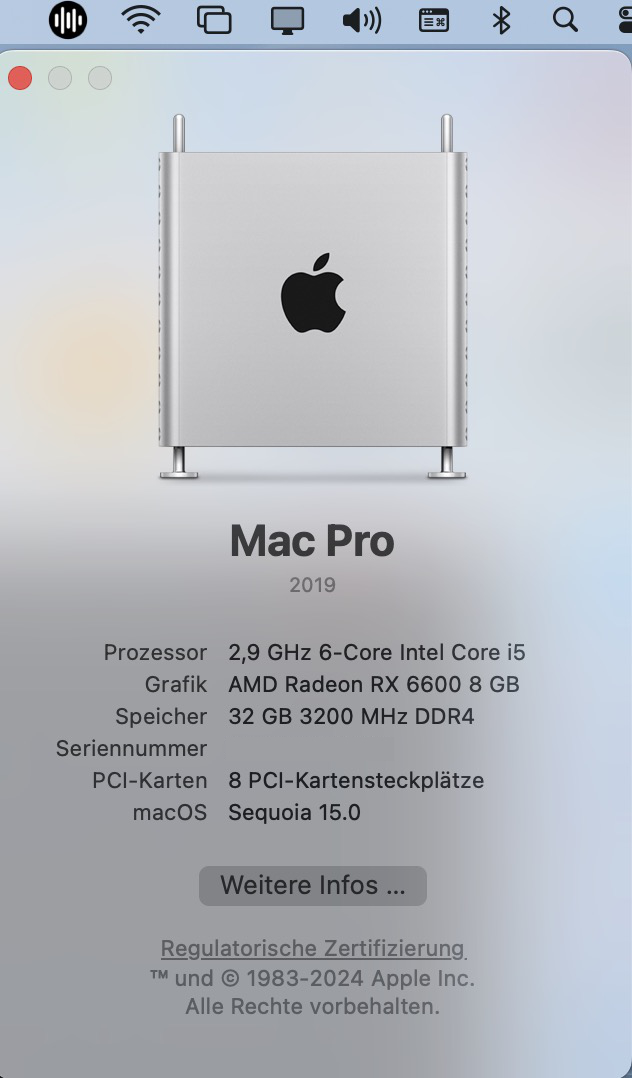The image size is (632, 1078).
Task: Click the empty Seriennummer value field
Action: tap(377, 748)
